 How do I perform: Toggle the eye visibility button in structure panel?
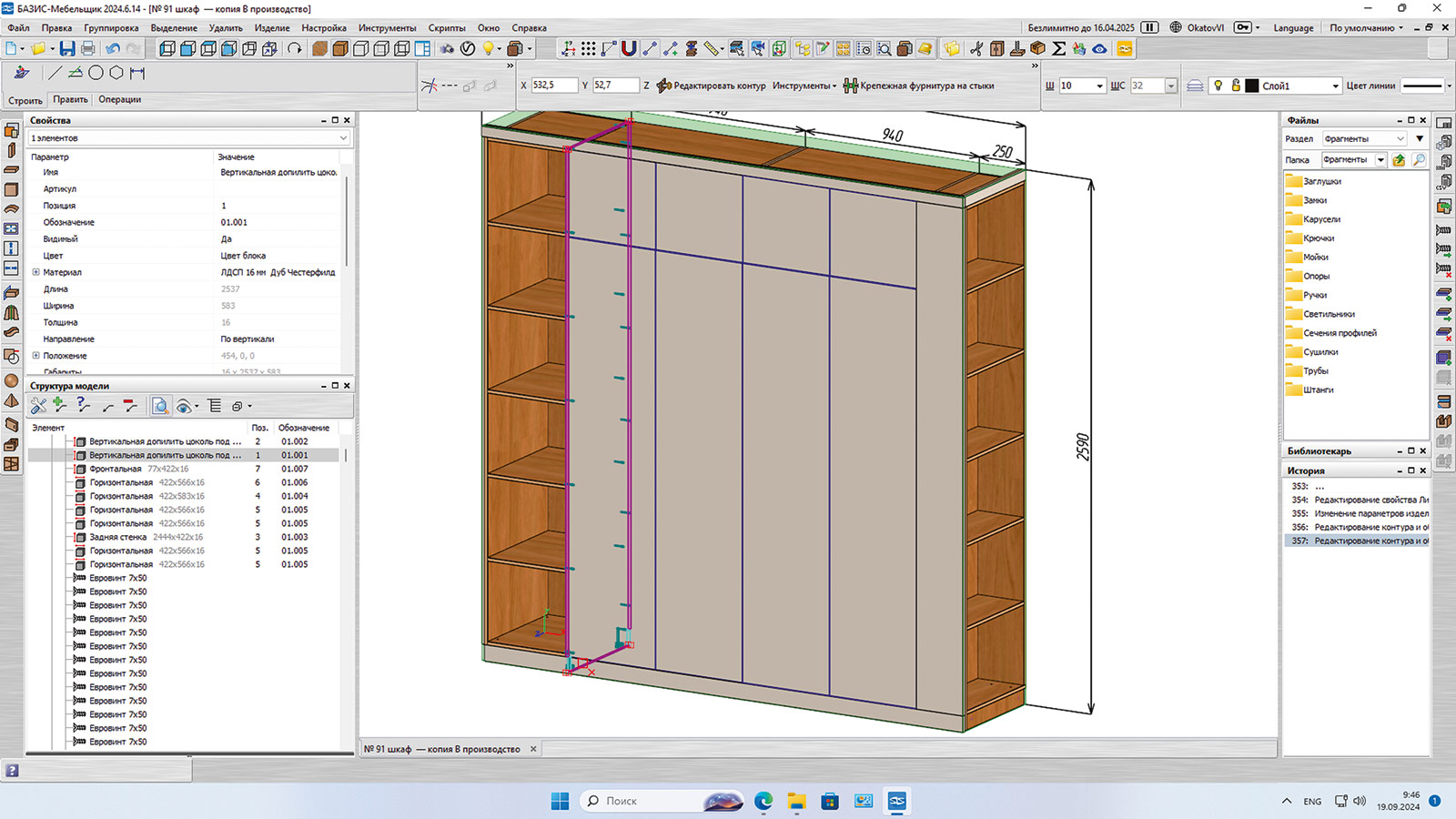click(184, 406)
